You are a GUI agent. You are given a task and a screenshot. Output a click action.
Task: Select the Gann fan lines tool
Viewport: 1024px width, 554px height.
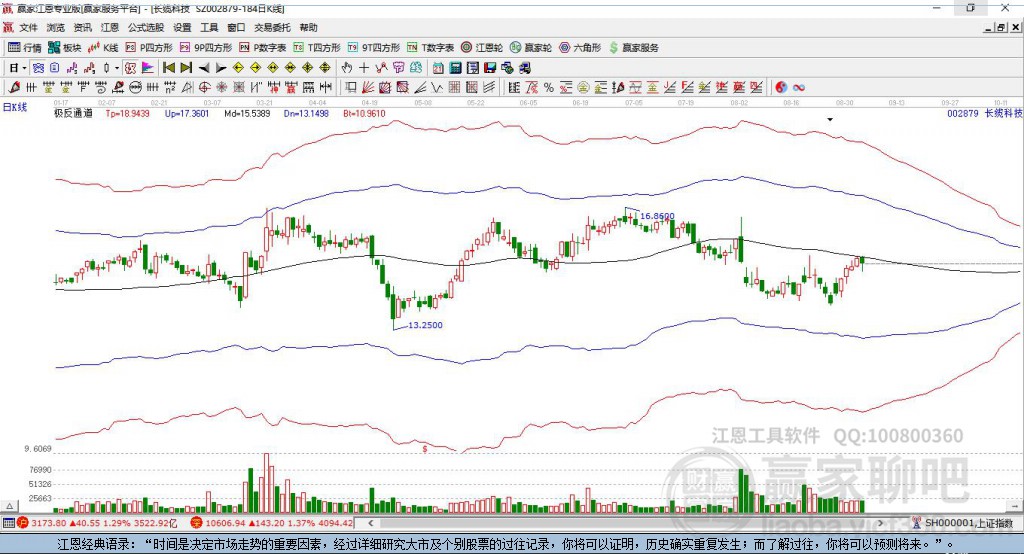pyautogui.click(x=368, y=87)
